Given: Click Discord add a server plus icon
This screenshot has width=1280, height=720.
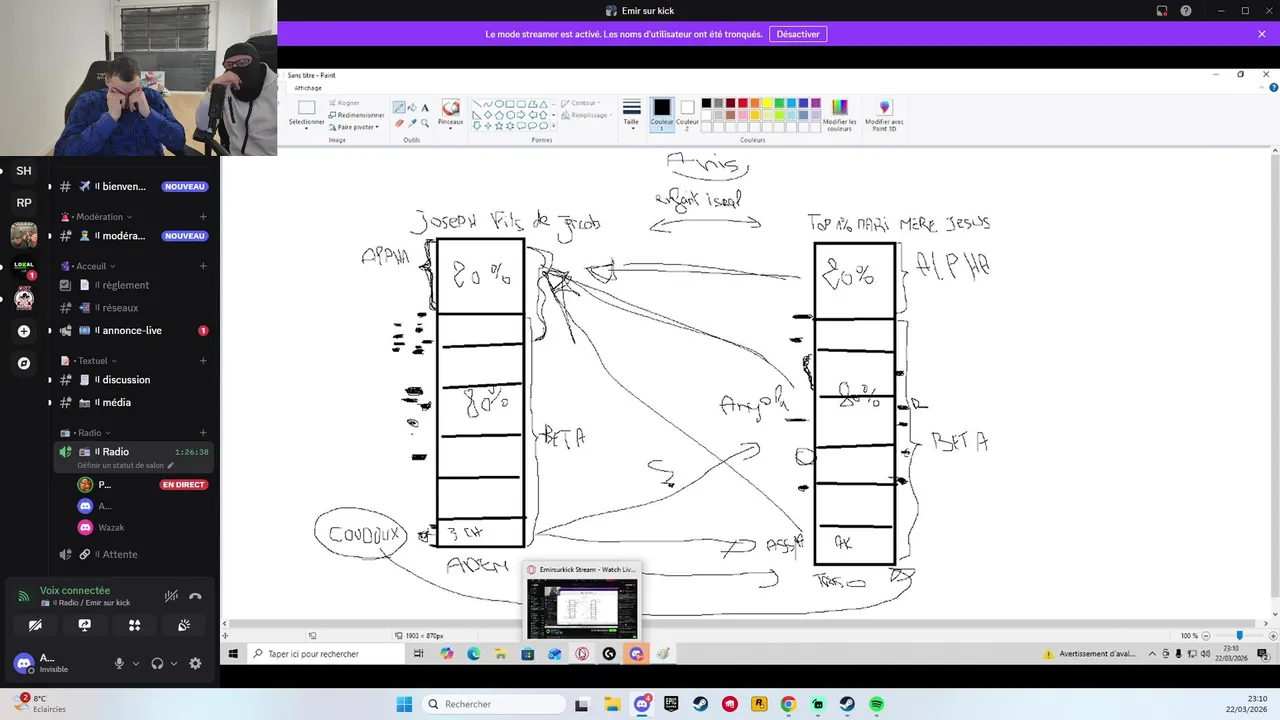Looking at the screenshot, I should (24, 331).
